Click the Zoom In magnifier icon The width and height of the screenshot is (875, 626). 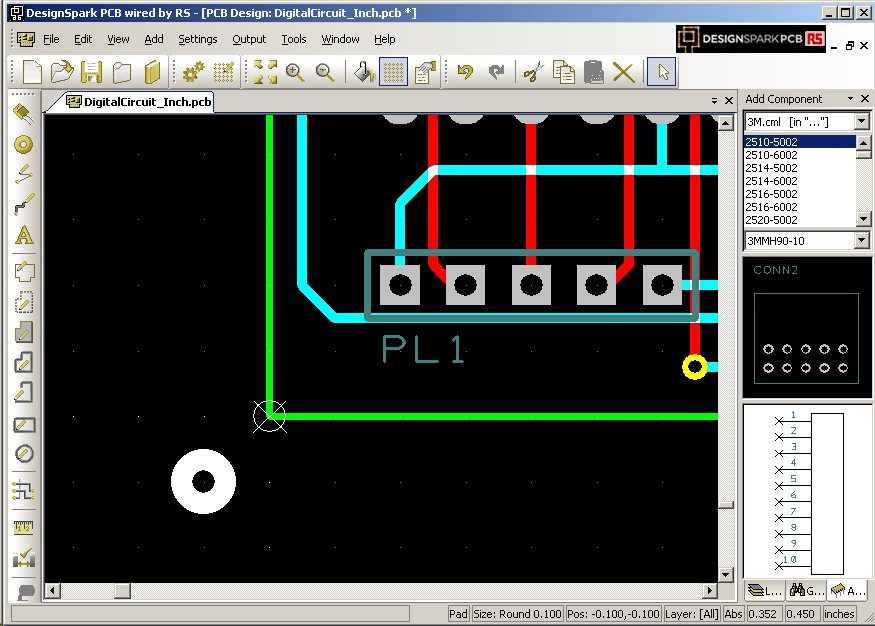295,72
